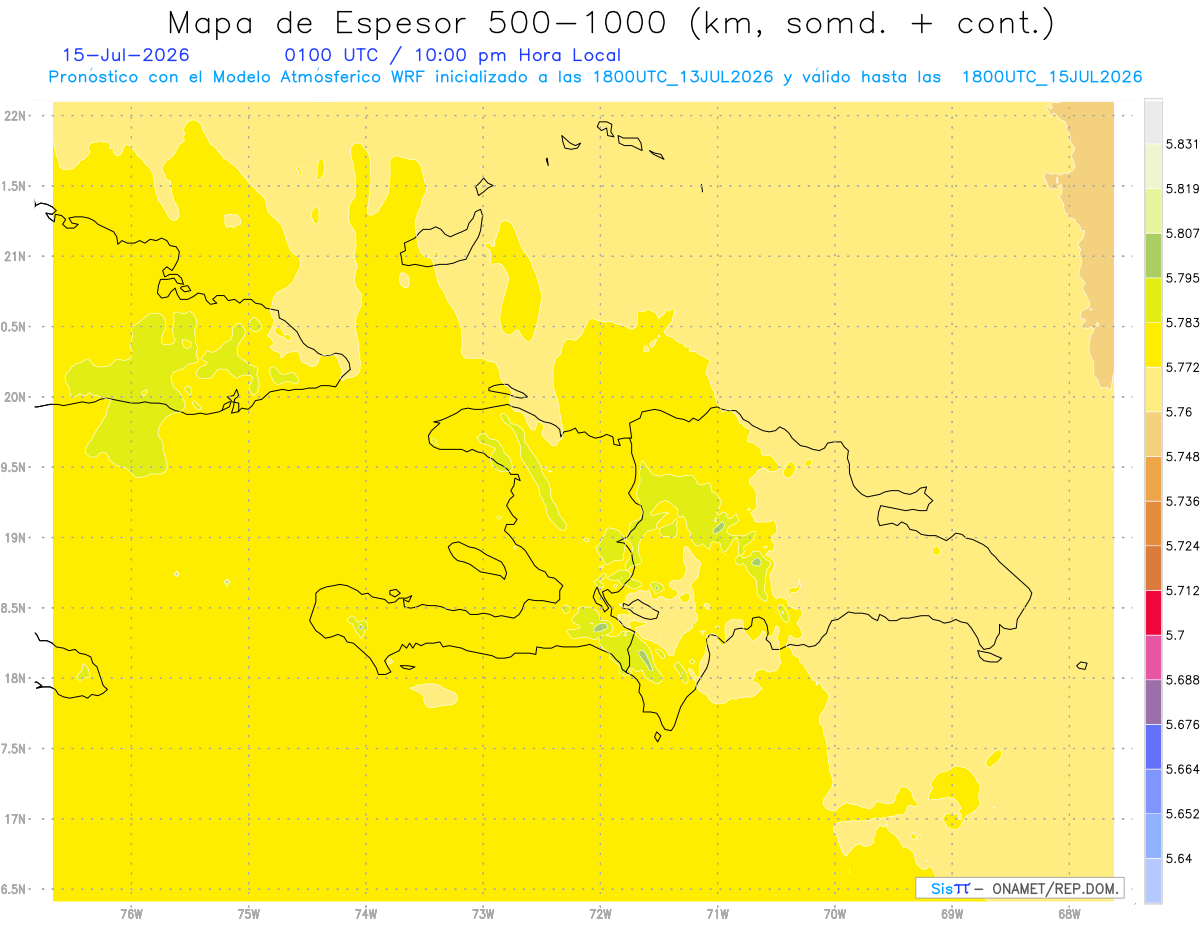
Task: Click the '72W' longitude label
Action: (600, 914)
